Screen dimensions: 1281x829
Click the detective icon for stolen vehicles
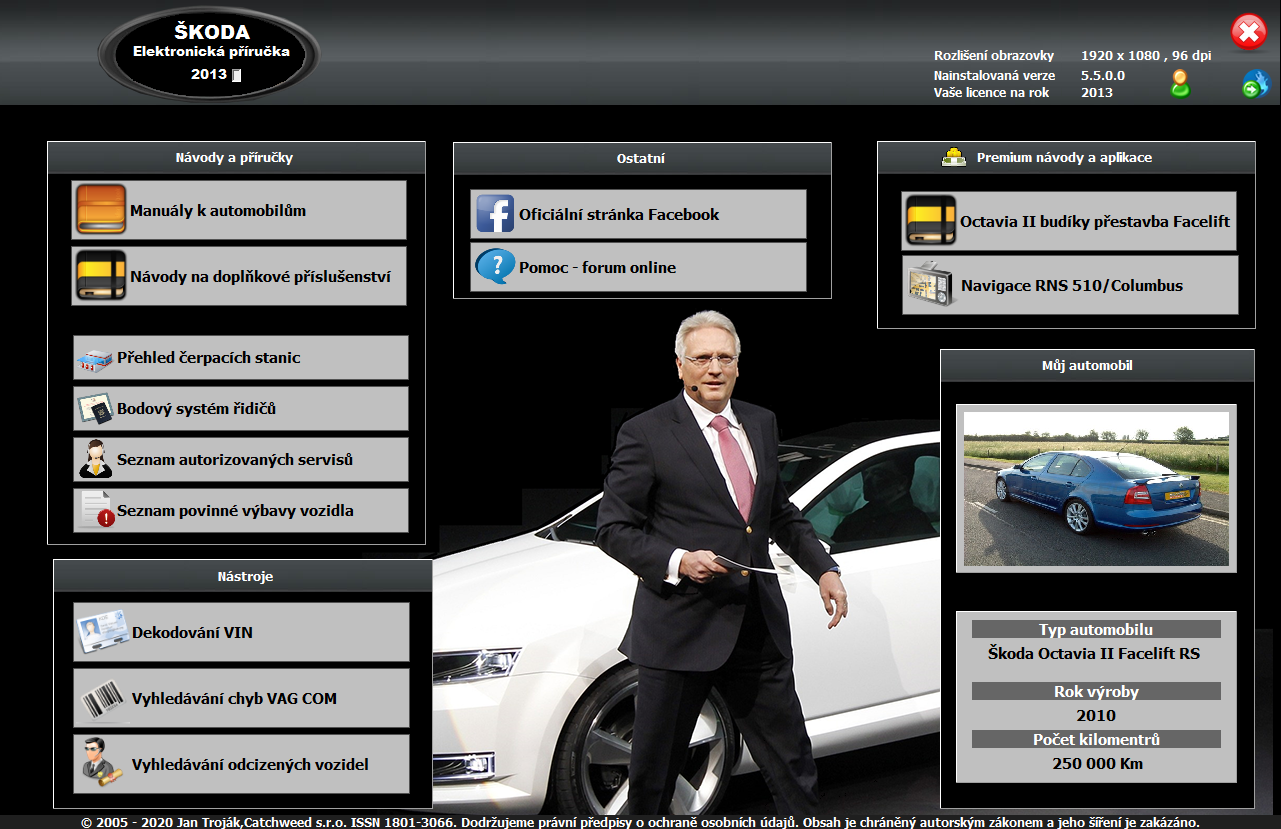click(102, 764)
